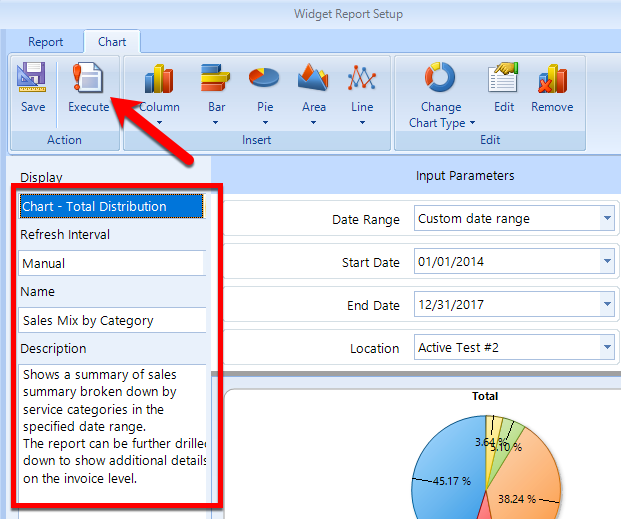Expand the Date Range dropdown
The height and width of the screenshot is (519, 621).
[x=607, y=219]
